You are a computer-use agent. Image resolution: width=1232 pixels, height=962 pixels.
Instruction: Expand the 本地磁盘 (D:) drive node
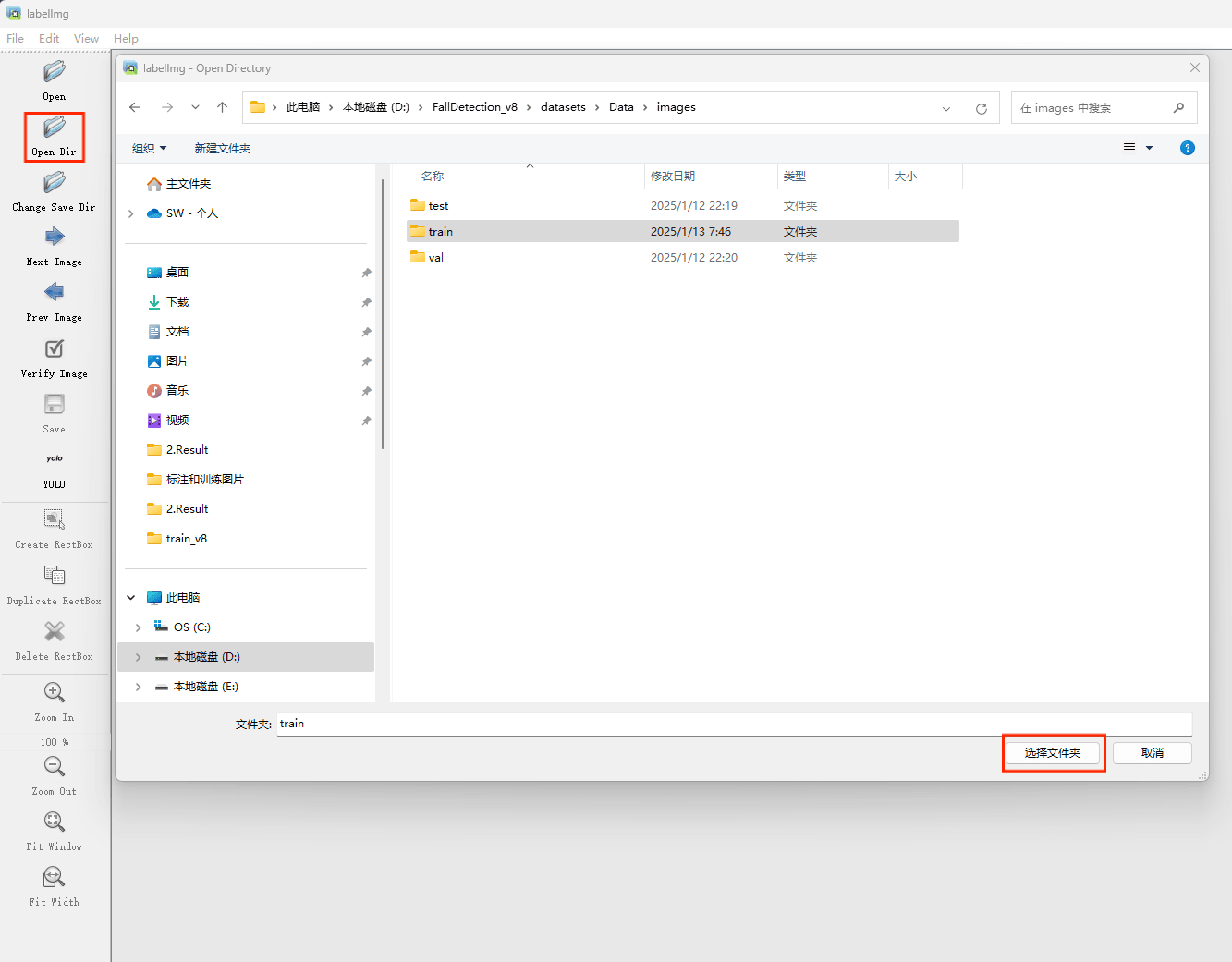point(139,657)
